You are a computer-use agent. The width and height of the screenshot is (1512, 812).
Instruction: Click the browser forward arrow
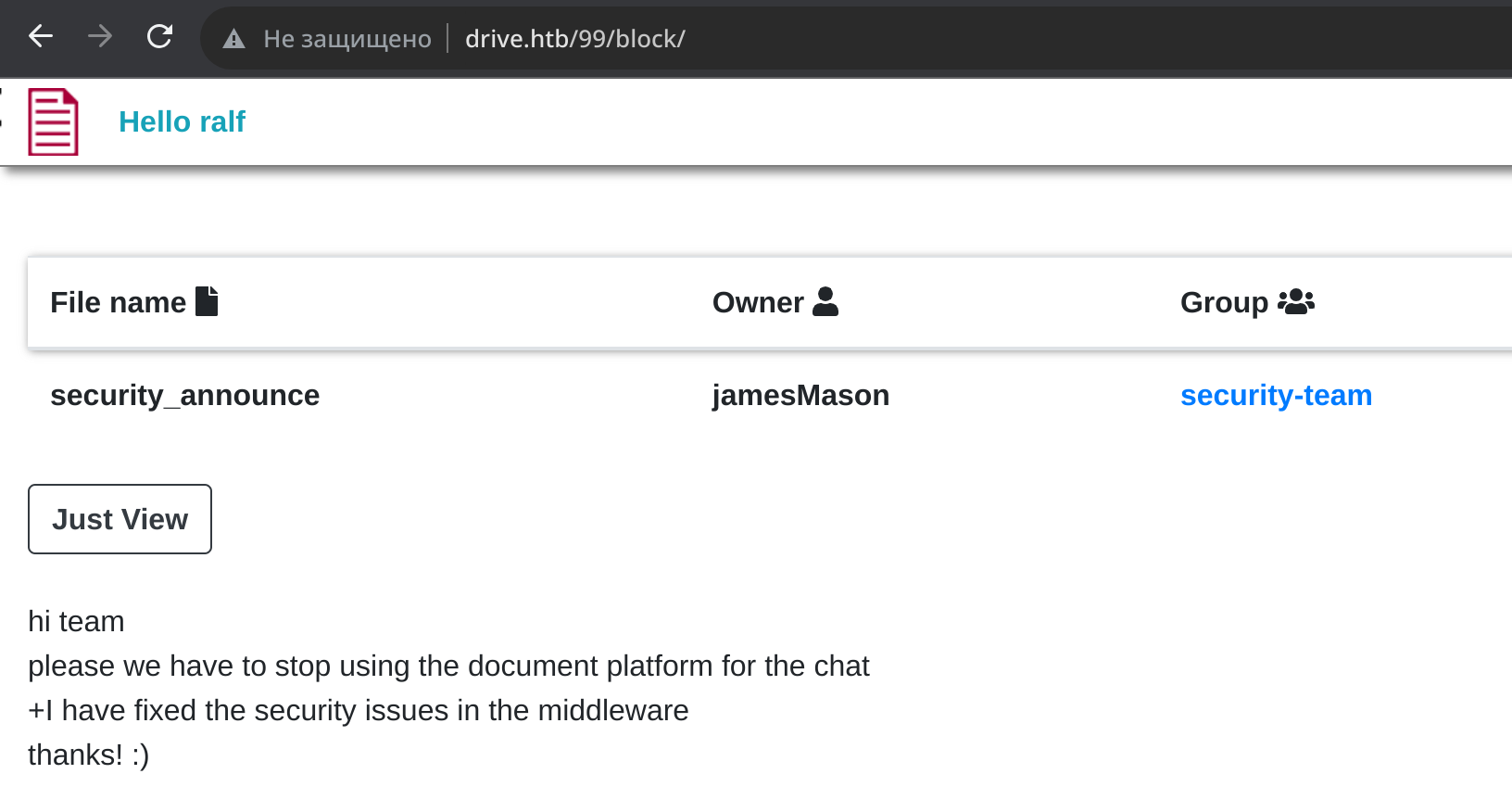coord(100,36)
